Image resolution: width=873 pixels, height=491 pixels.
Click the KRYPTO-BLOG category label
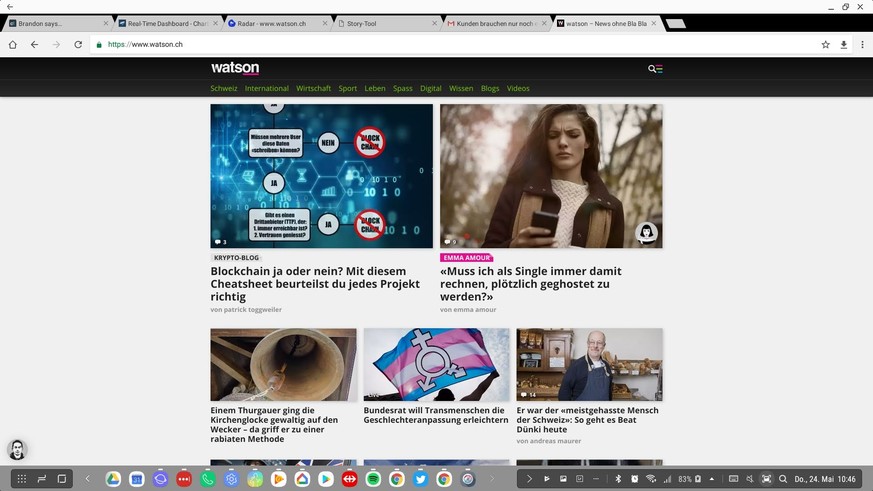[236, 257]
